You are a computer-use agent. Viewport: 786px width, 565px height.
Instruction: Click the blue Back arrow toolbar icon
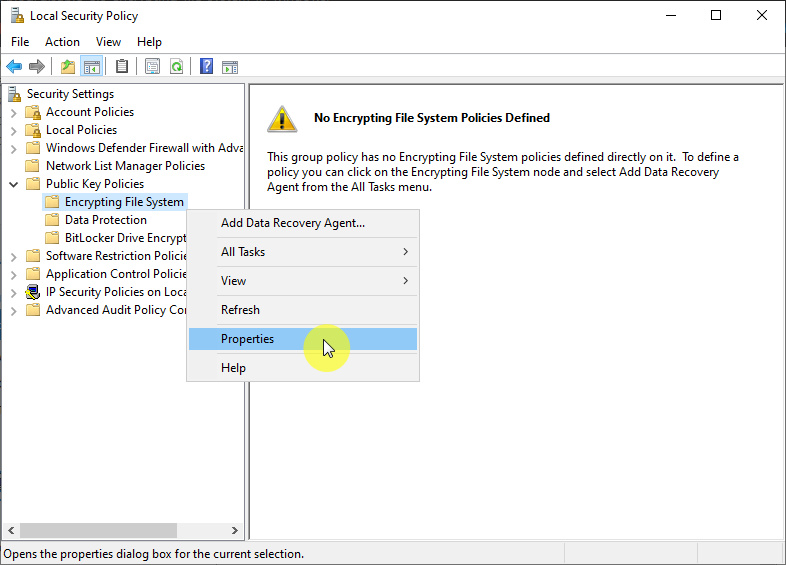pyautogui.click(x=14, y=67)
